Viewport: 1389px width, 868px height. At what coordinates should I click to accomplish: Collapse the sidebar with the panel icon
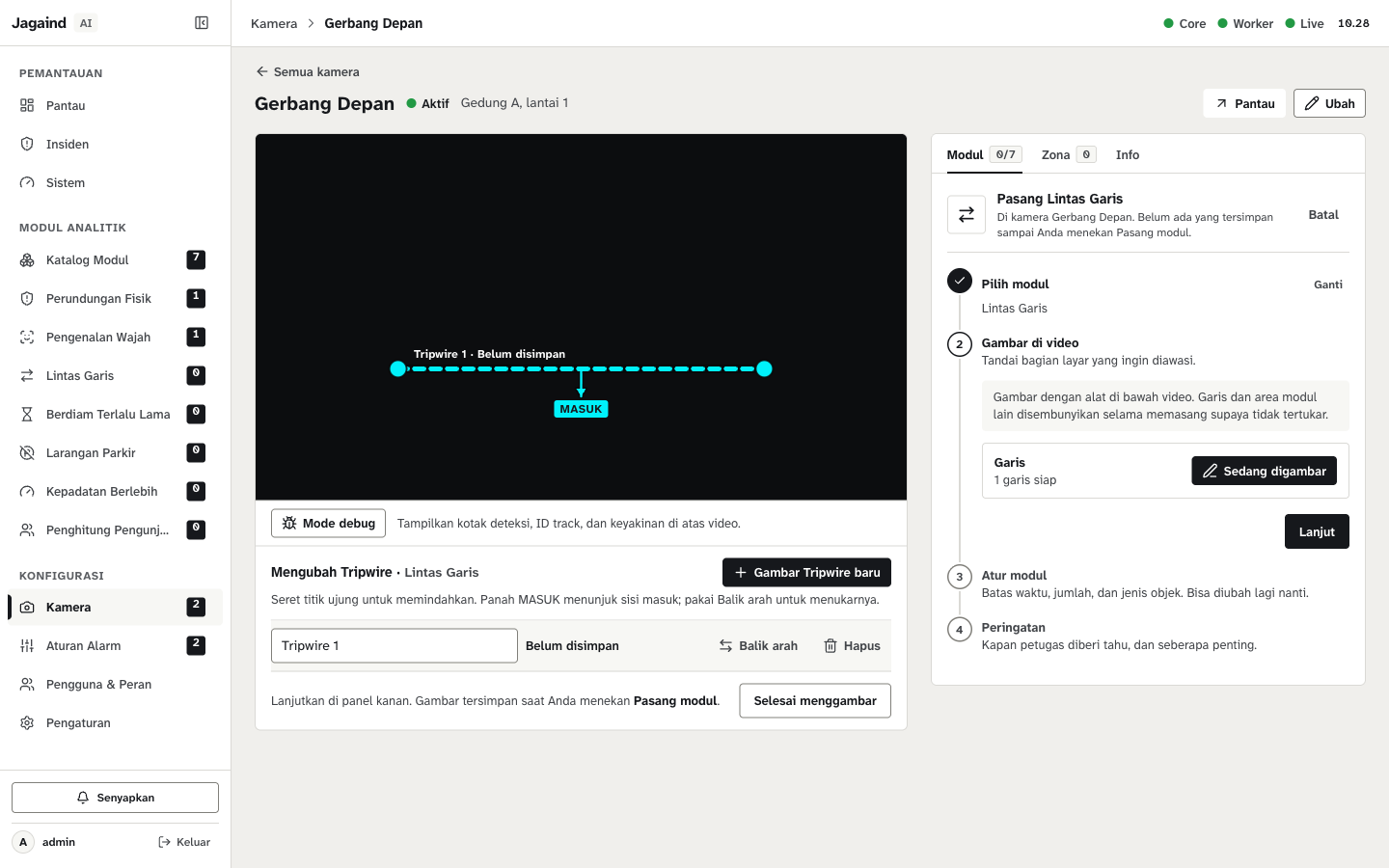pyautogui.click(x=202, y=23)
